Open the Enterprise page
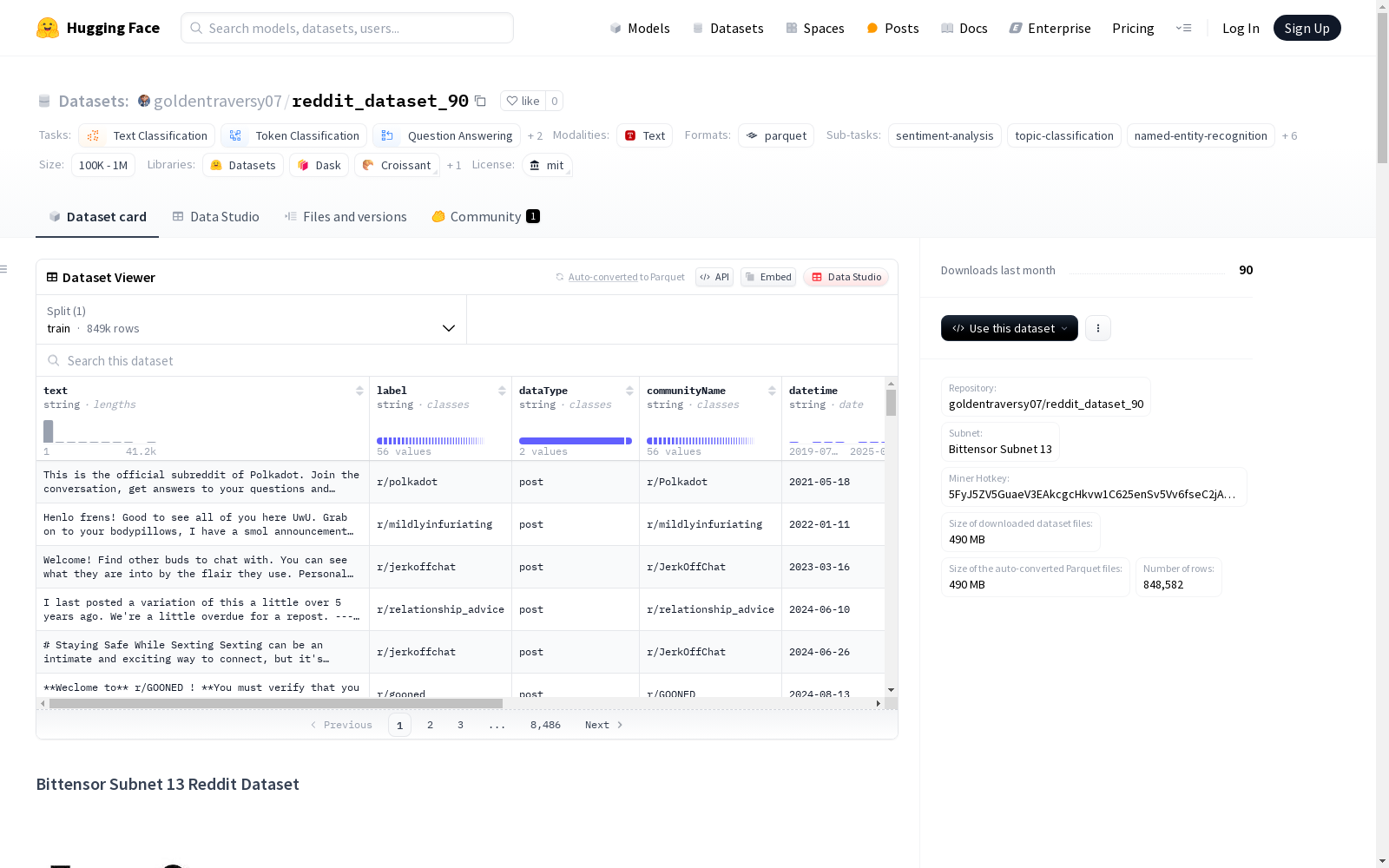1389x868 pixels. click(x=1050, y=28)
